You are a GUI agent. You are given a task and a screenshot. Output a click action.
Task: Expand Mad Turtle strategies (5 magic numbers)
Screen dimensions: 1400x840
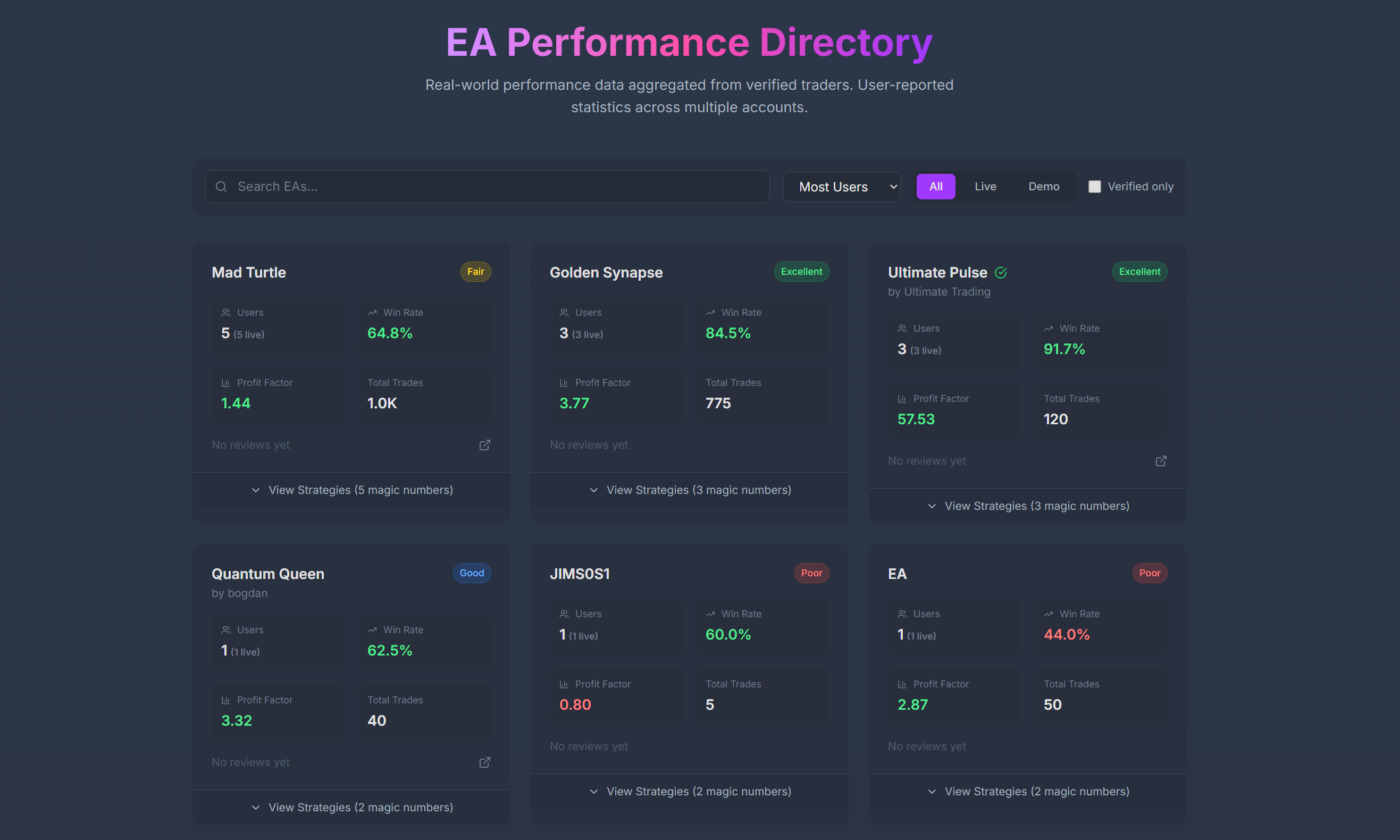click(351, 490)
